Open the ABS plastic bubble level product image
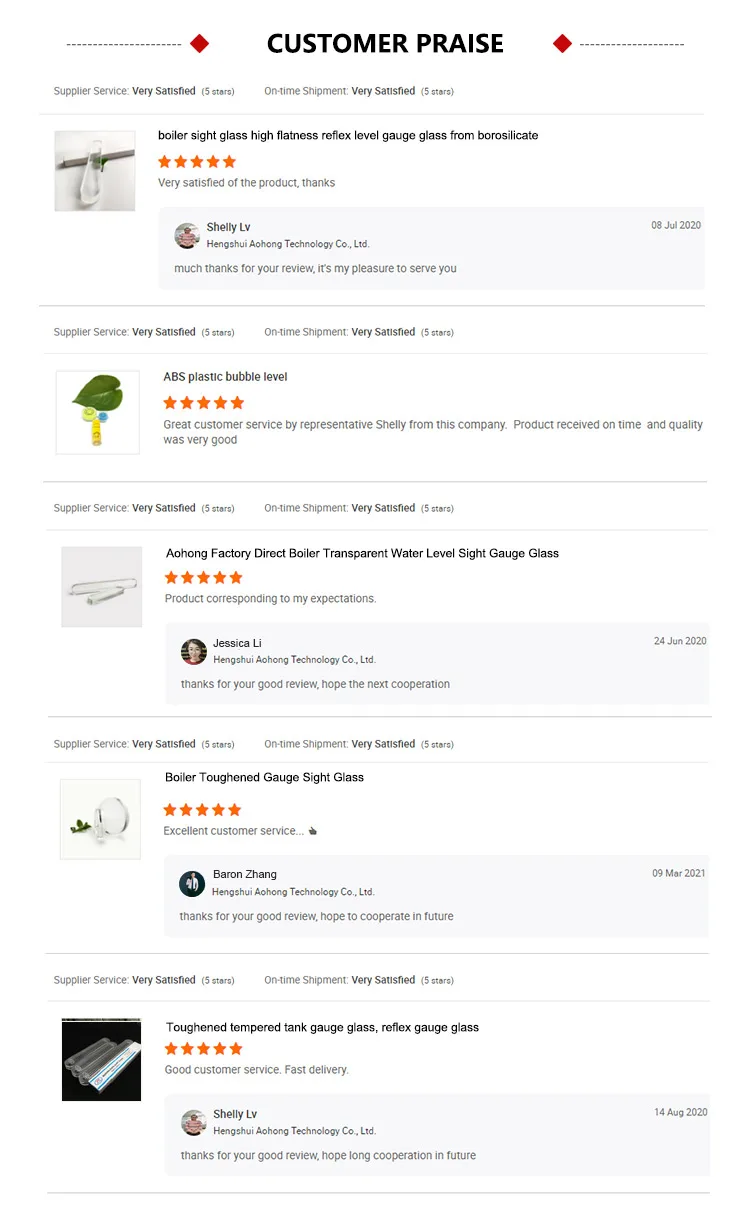This screenshot has height=1226, width=750. pyautogui.click(x=98, y=412)
